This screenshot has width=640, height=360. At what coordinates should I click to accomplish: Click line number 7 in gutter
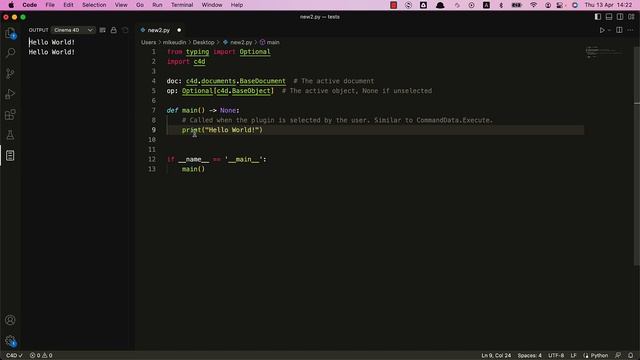[x=153, y=110]
